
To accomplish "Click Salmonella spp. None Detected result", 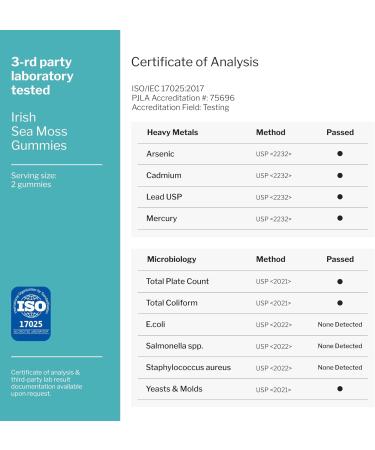I will (340, 346).
